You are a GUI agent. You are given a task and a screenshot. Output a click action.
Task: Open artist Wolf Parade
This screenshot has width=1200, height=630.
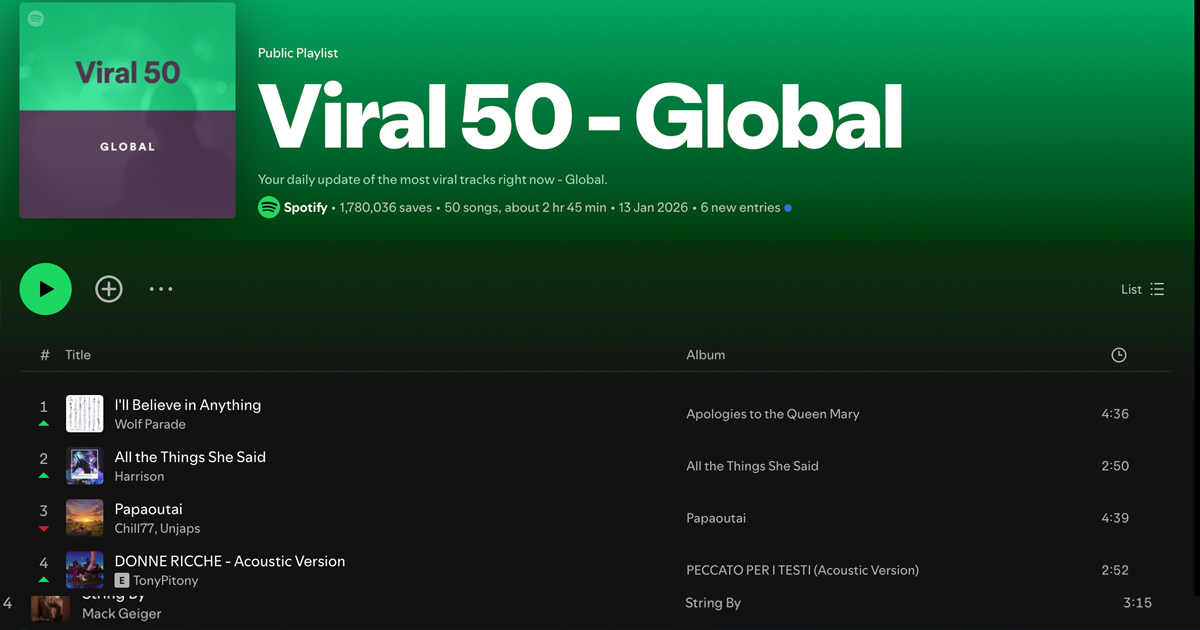[x=150, y=424]
